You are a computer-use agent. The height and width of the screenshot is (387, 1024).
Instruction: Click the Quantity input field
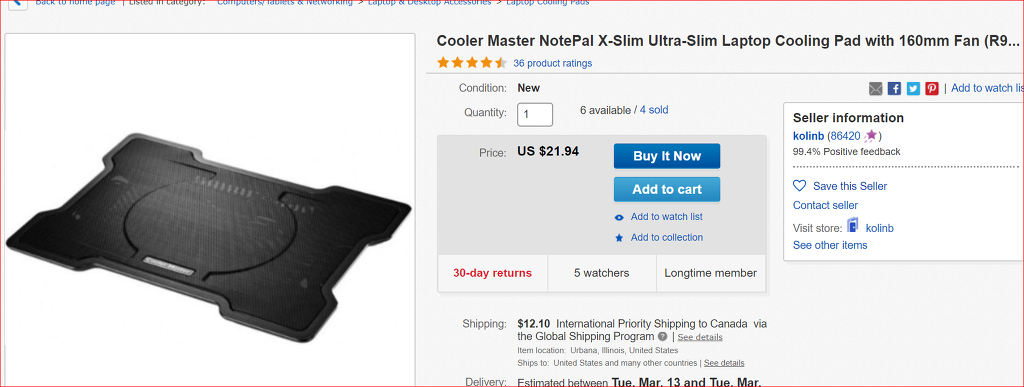[535, 114]
